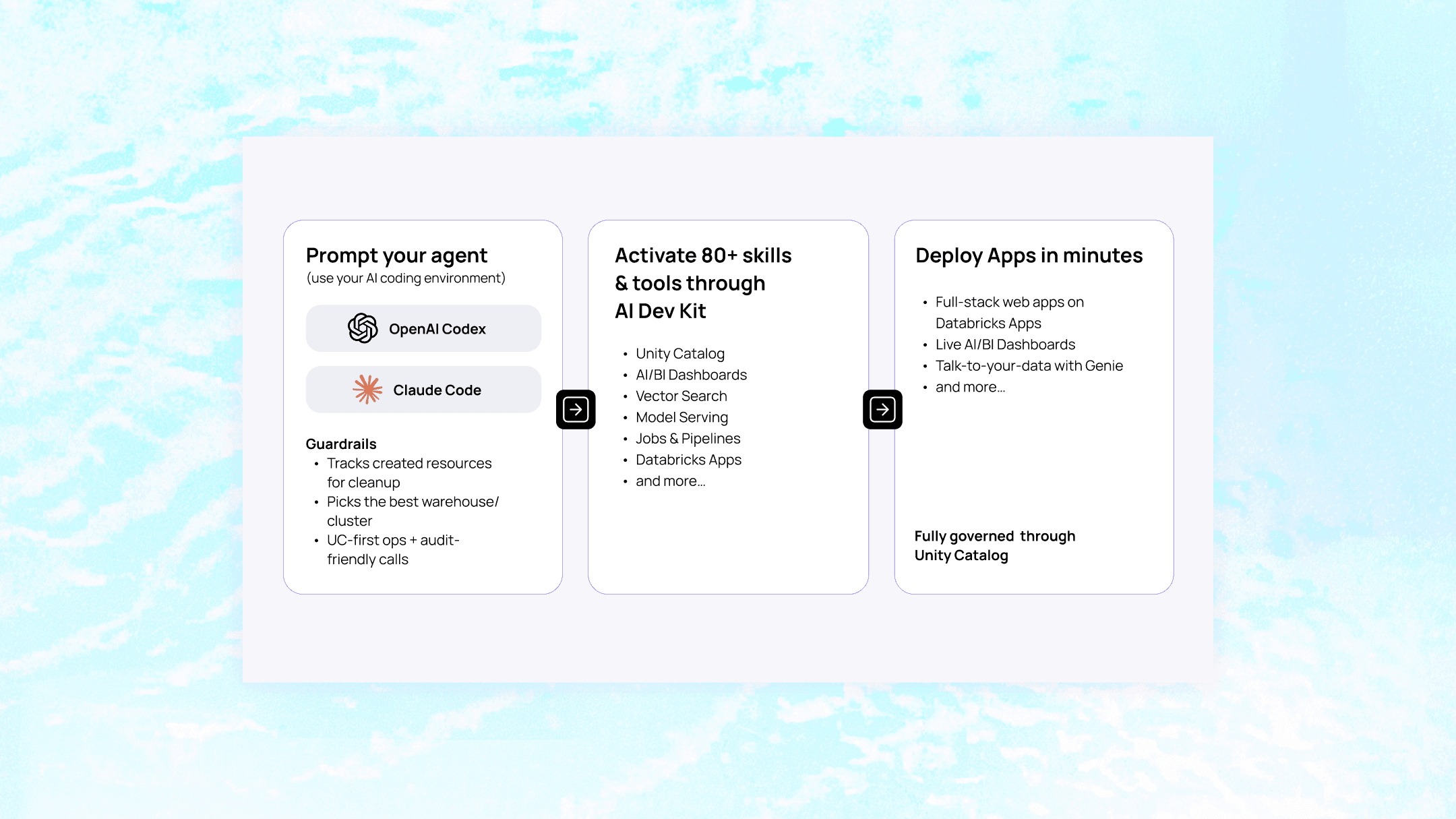The image size is (1456, 819).
Task: Click the 'Model Serving' bullet item
Action: 681,417
